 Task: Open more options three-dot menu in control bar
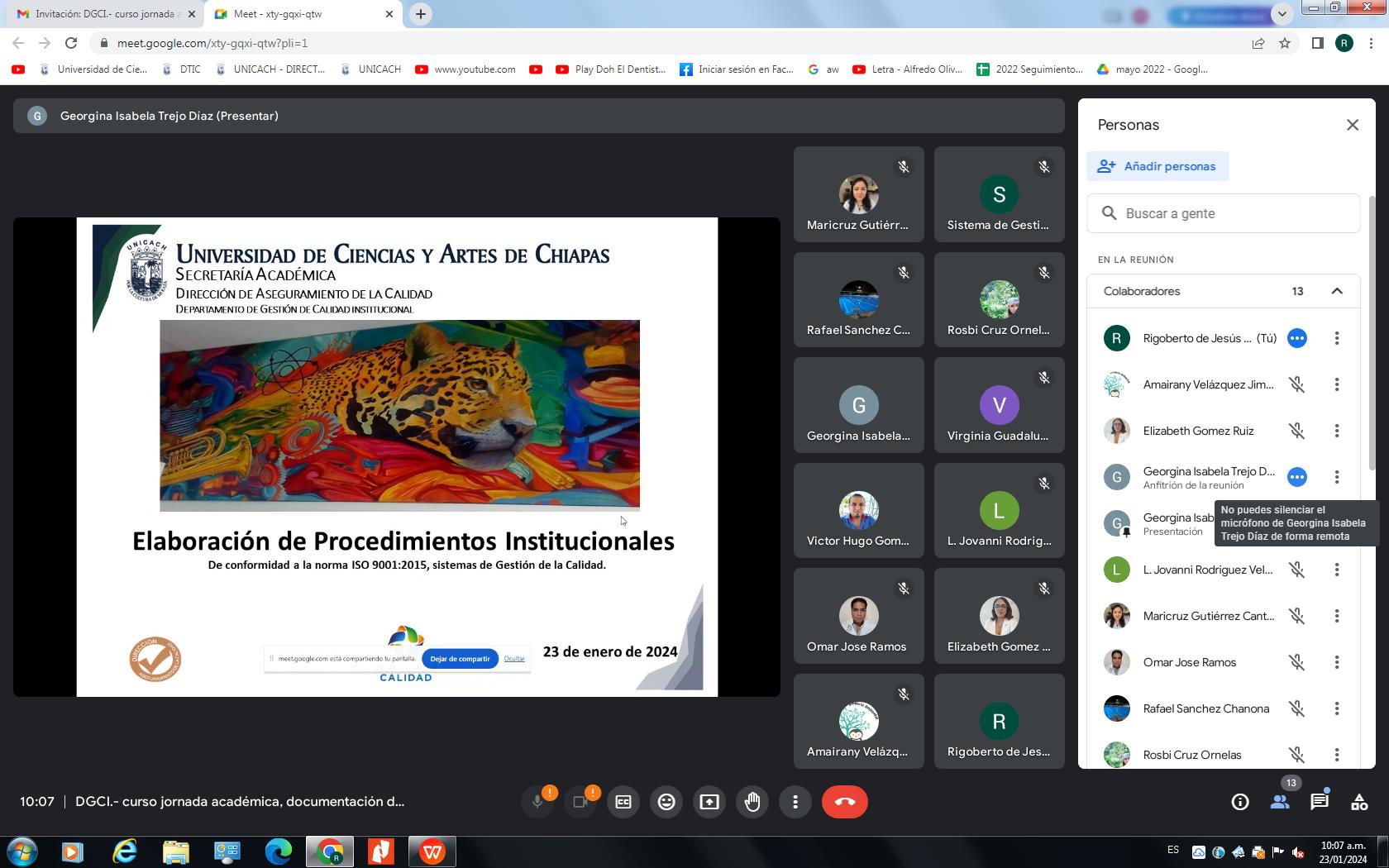795,802
